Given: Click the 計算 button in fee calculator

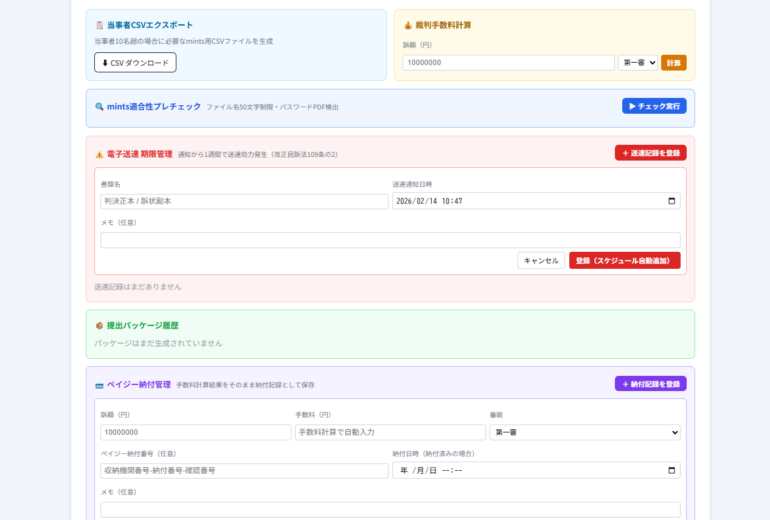Looking at the screenshot, I should (673, 62).
